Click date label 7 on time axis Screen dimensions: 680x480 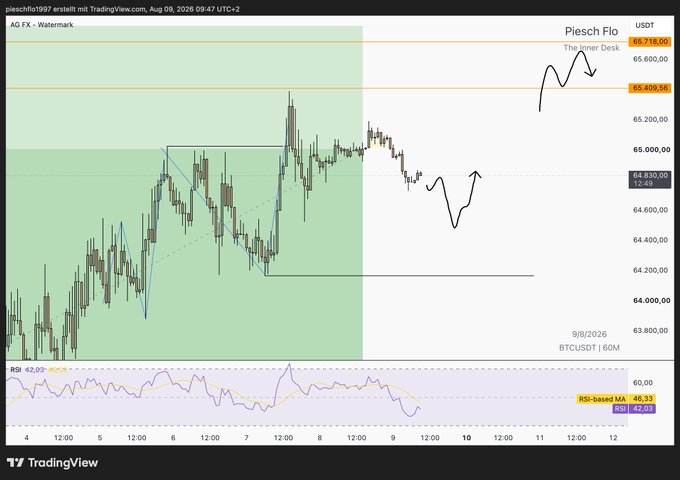coord(246,438)
